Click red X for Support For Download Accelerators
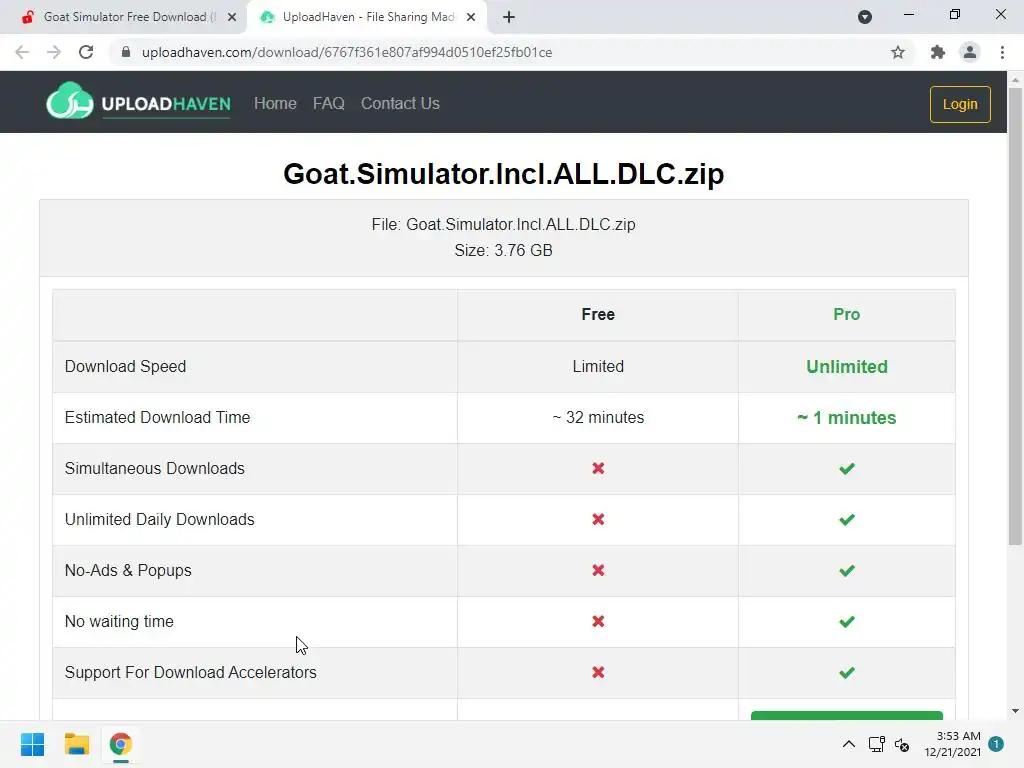1024x768 pixels. (598, 672)
